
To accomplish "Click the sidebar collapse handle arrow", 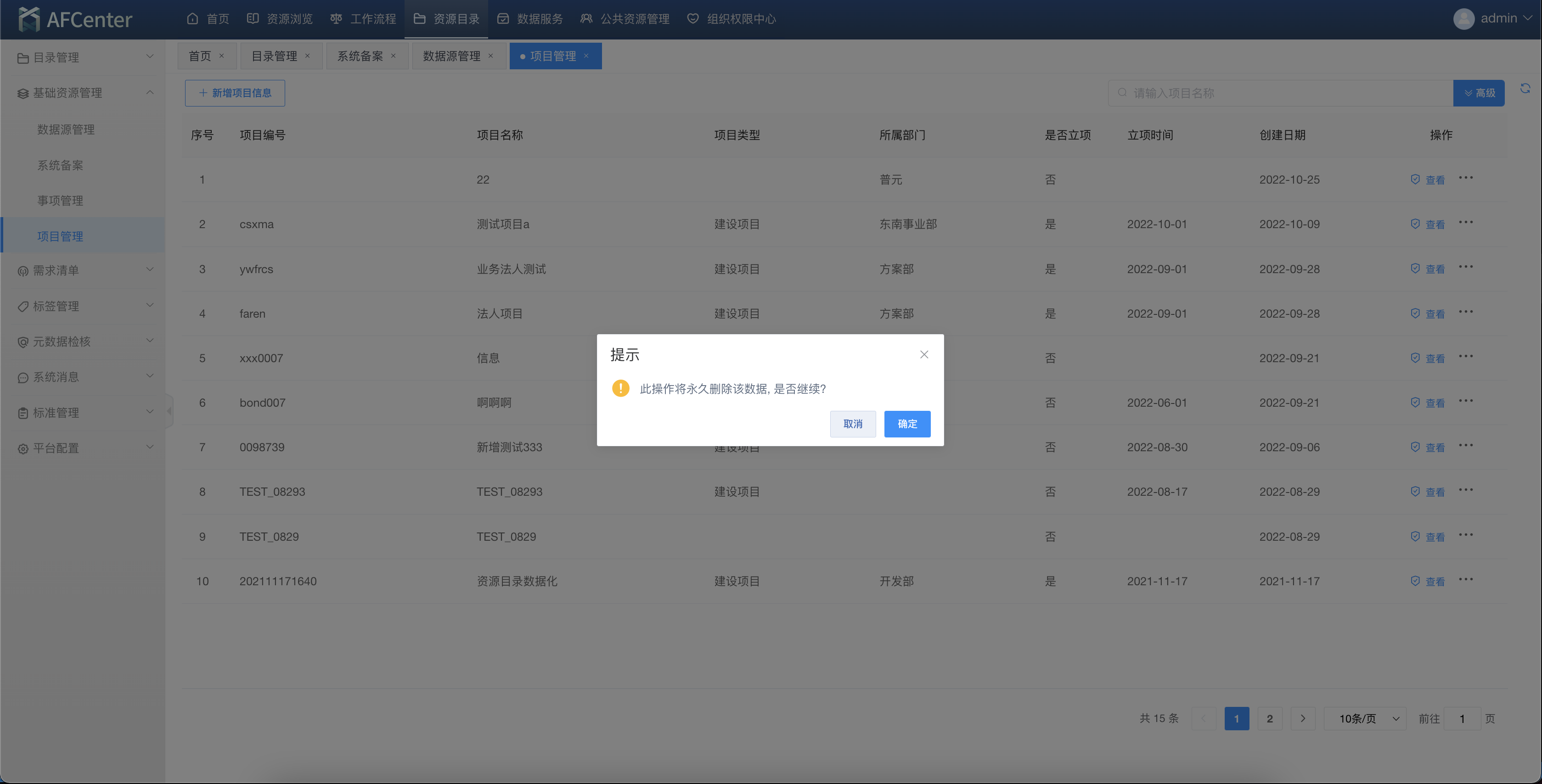I will 169,411.
